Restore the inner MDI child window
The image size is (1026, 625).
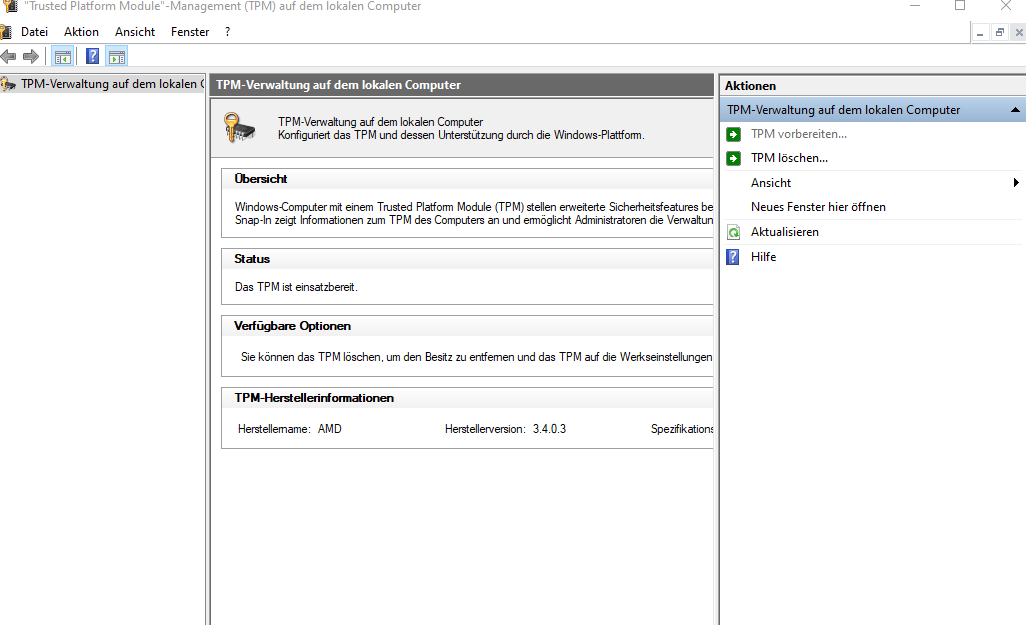(x=999, y=33)
